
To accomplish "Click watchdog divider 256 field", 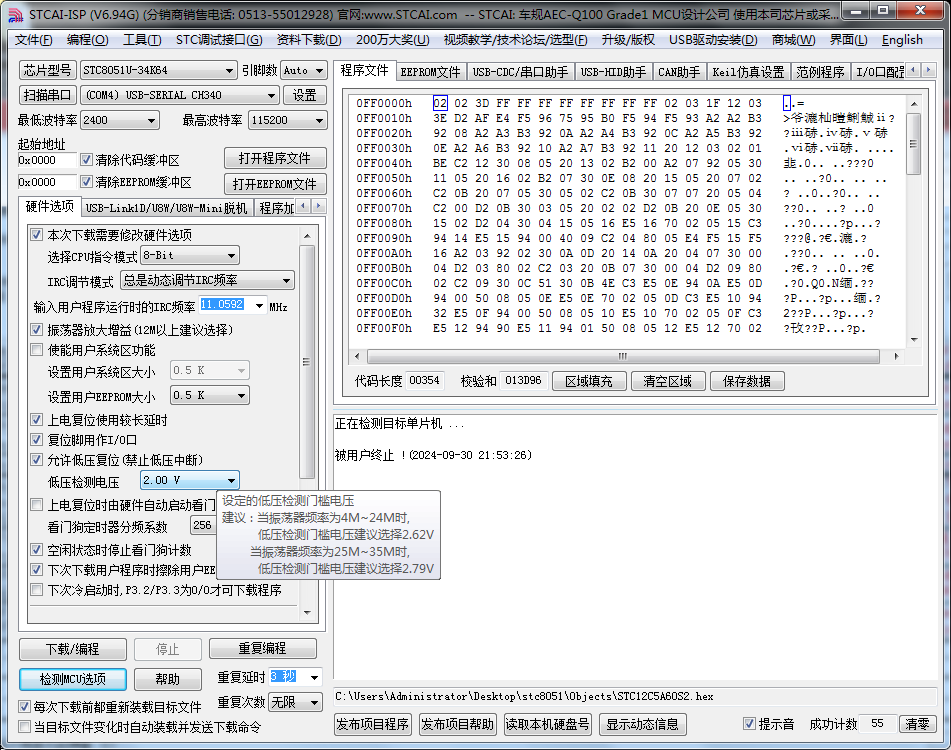I will coord(203,525).
